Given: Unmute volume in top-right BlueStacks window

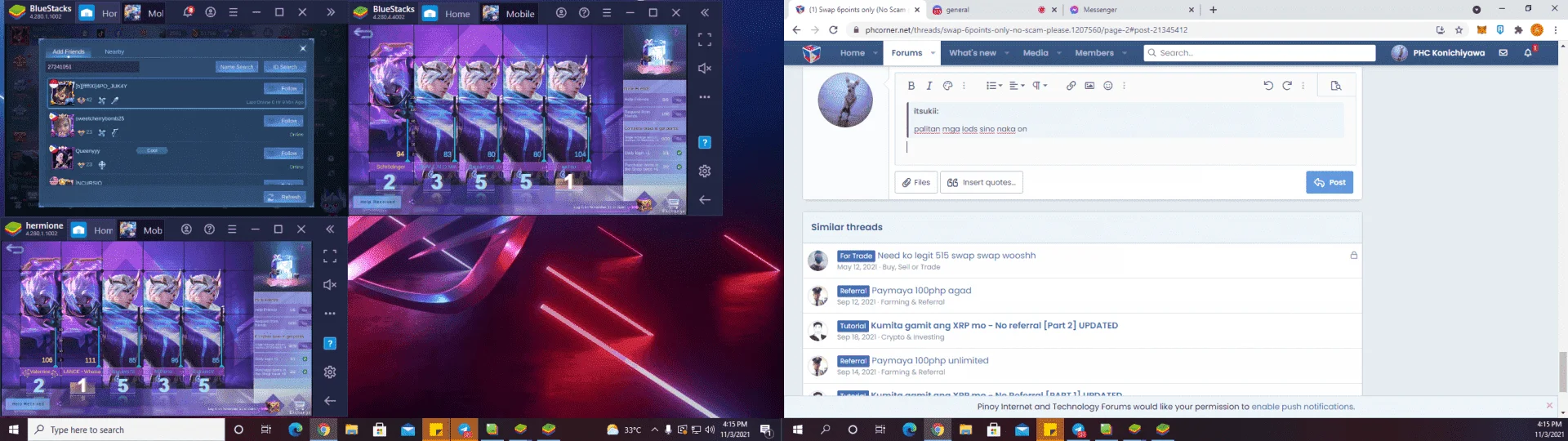Looking at the screenshot, I should pyautogui.click(x=705, y=69).
